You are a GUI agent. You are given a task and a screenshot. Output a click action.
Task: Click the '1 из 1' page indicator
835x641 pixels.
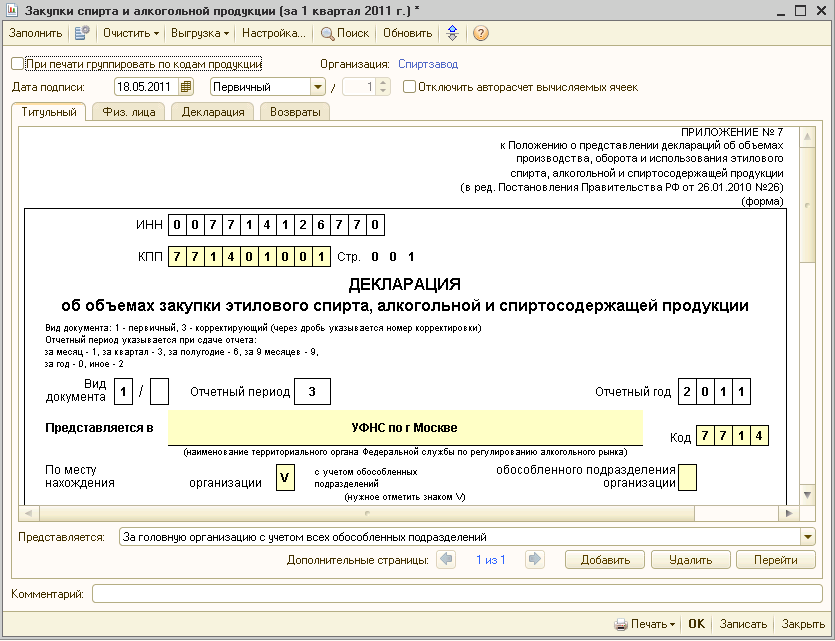tap(490, 560)
